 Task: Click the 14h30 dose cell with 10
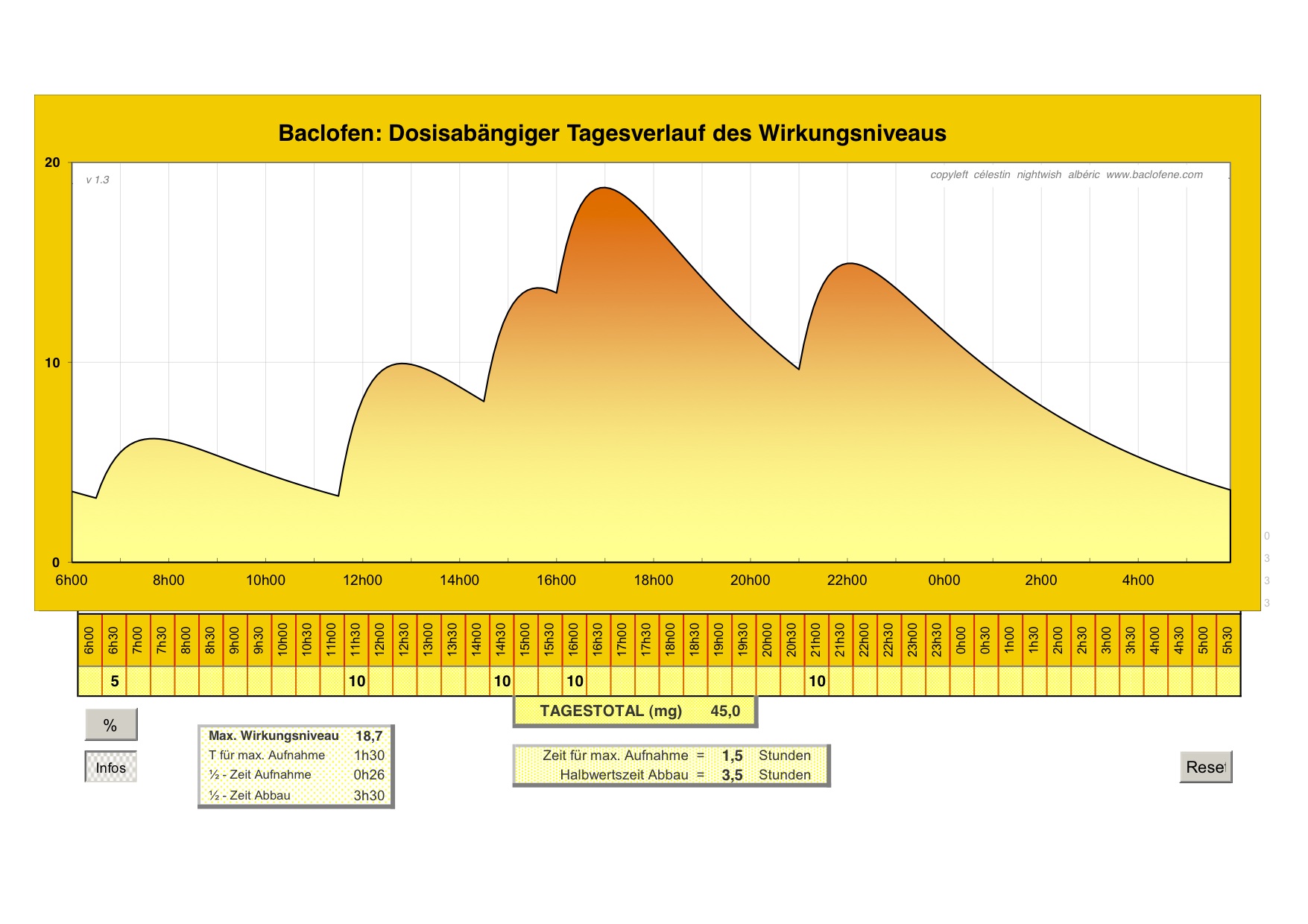point(502,681)
